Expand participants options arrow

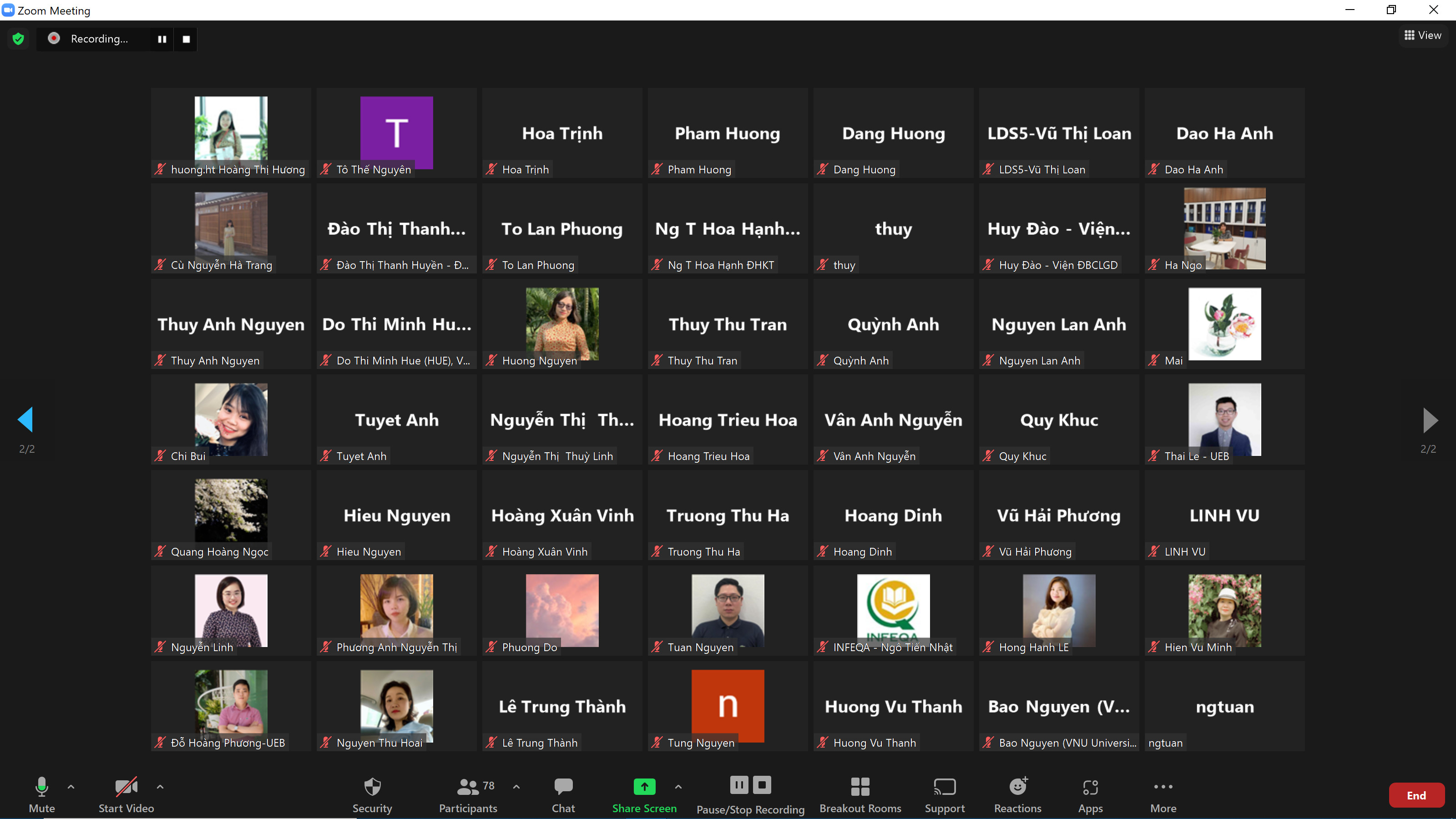point(516,786)
